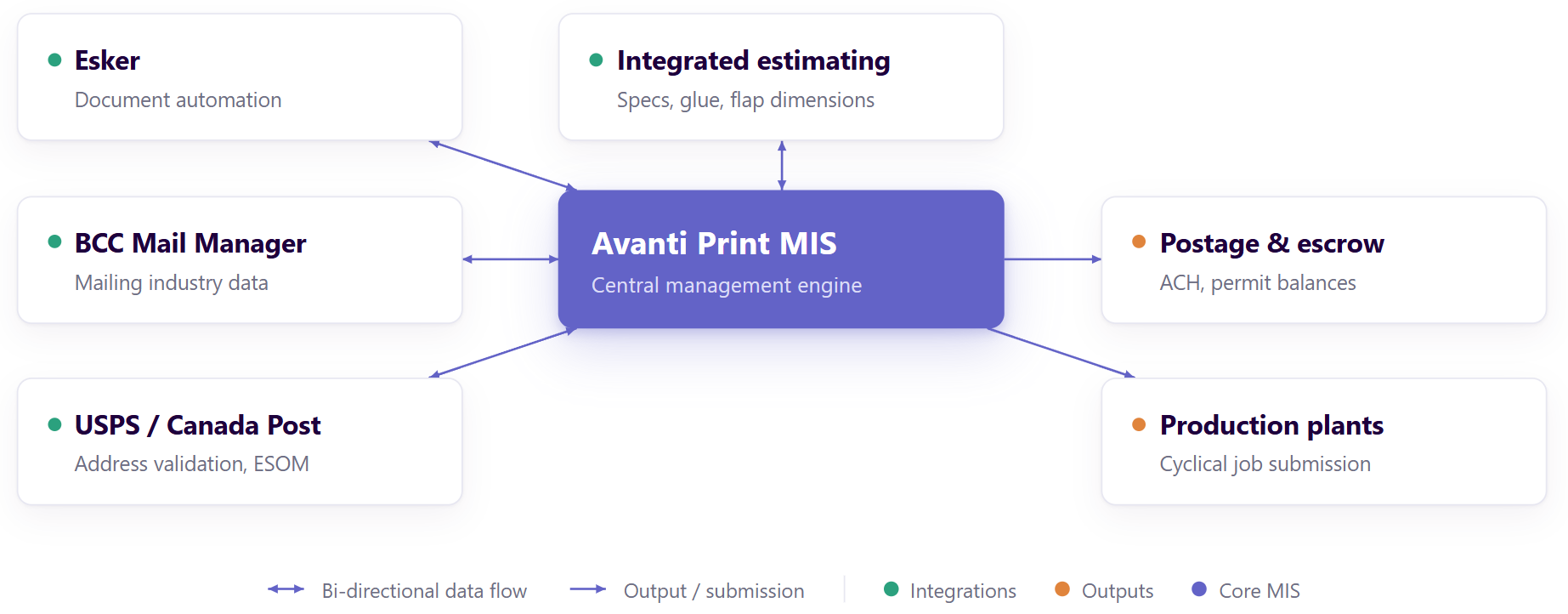1568x614 pixels.
Task: Click the "Bi-directional data flow" legend label
Action: click(x=424, y=591)
